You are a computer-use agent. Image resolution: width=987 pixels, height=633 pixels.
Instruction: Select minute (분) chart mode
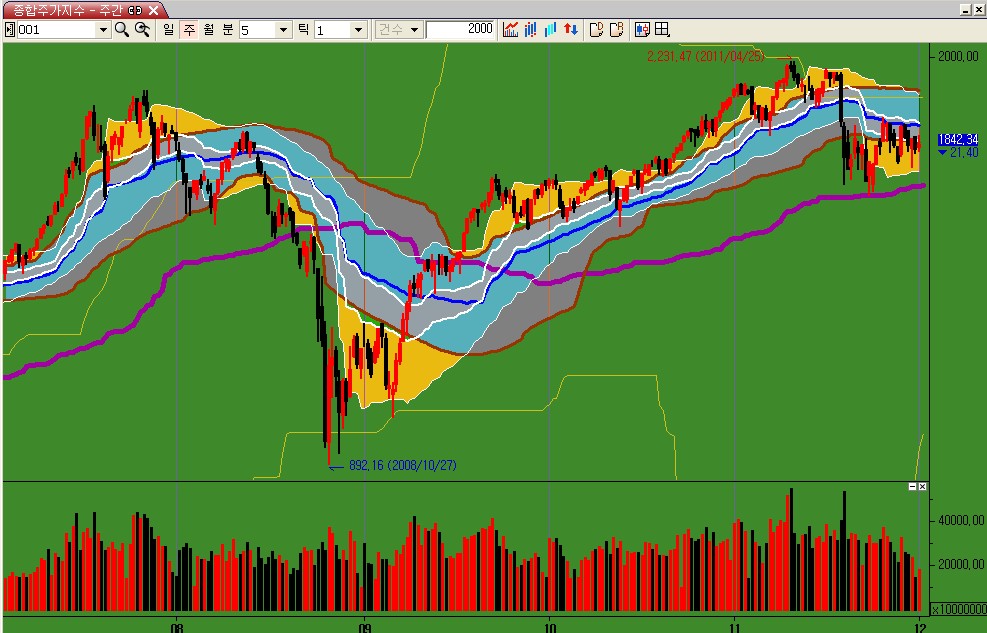(x=228, y=29)
